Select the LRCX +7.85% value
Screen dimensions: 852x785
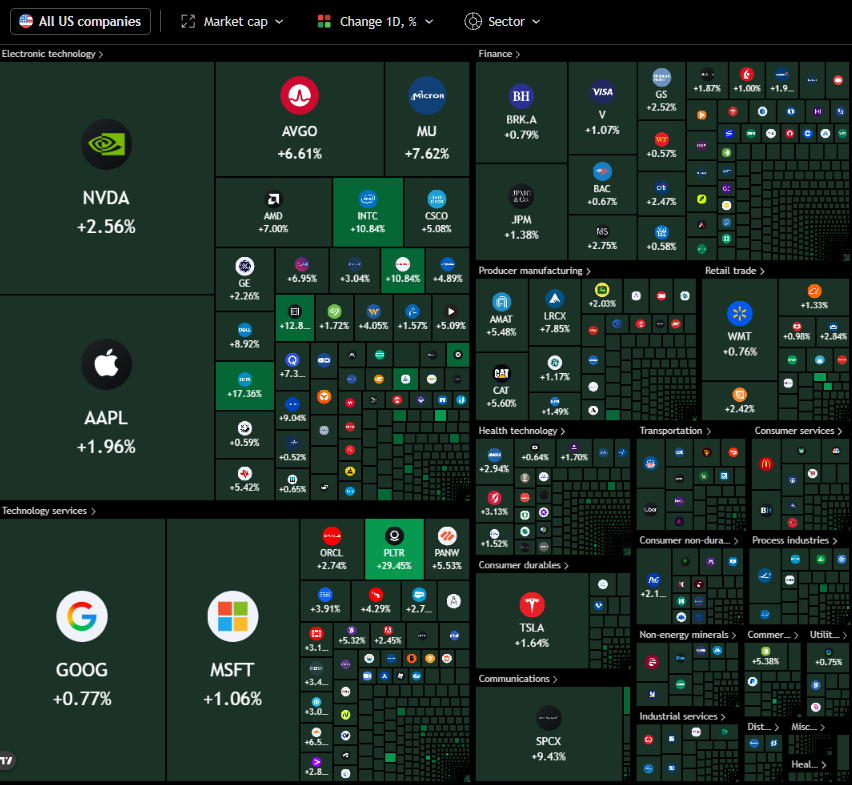554,329
